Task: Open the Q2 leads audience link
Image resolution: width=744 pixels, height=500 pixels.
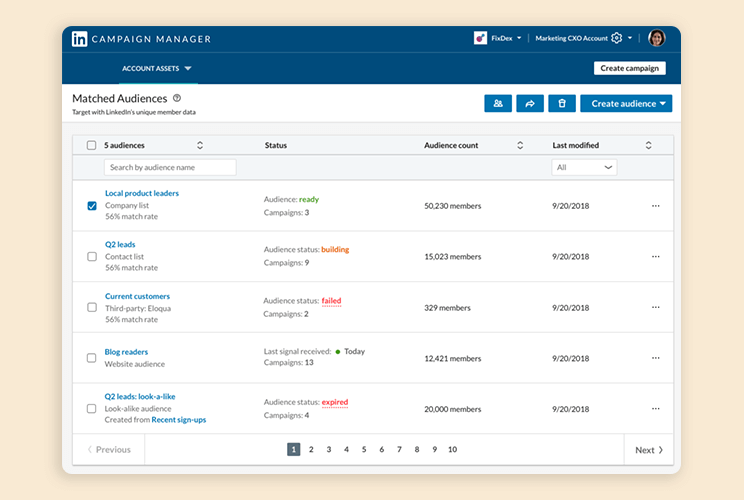Action: [x=120, y=244]
